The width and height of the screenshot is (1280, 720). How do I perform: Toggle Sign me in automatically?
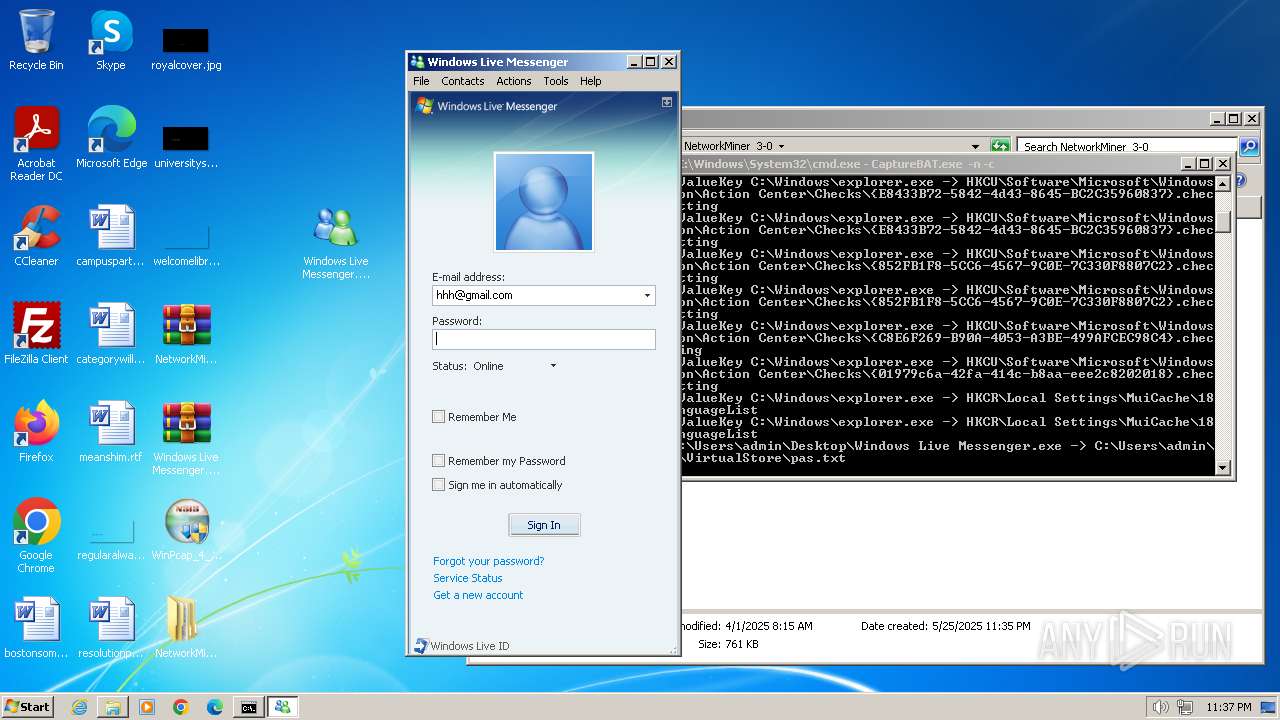tap(438, 485)
